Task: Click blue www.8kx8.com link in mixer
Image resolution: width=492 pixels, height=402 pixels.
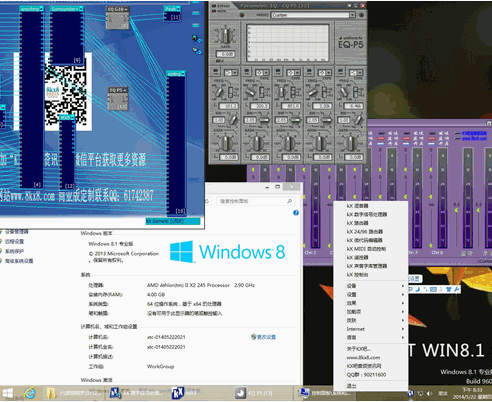Action: [x=474, y=138]
